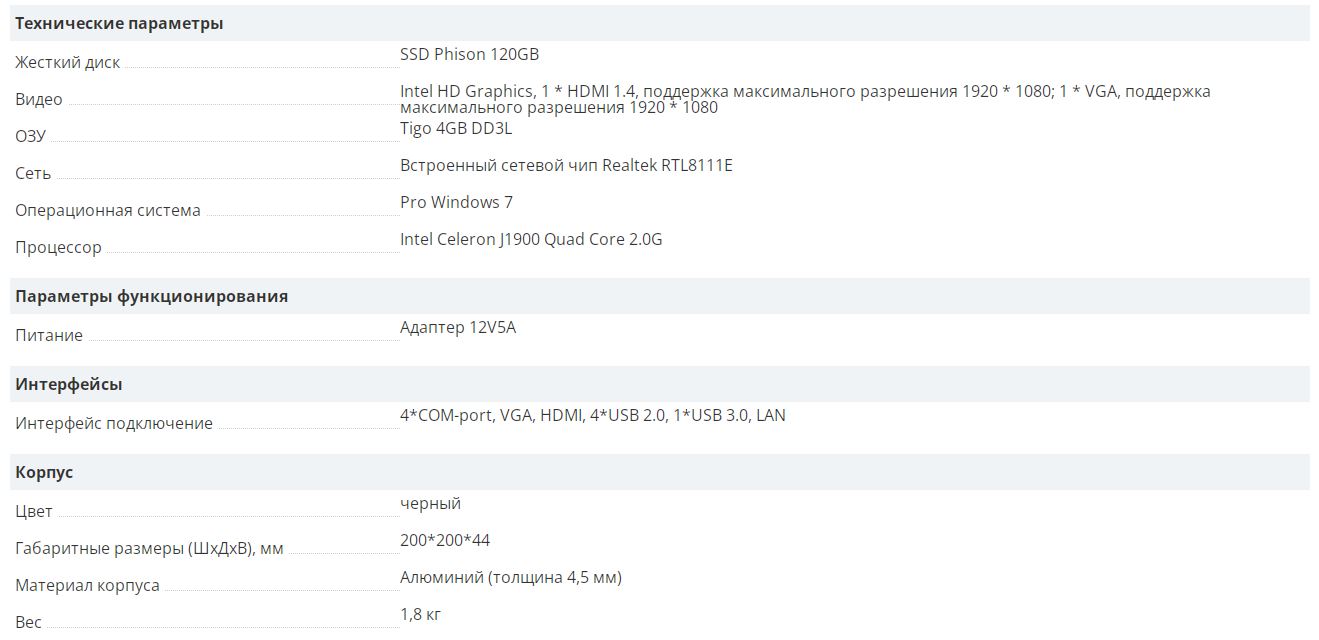Image resolution: width=1319 pixels, height=640 pixels.
Task: Click the "Процессор" parameter label
Action: tap(58, 247)
